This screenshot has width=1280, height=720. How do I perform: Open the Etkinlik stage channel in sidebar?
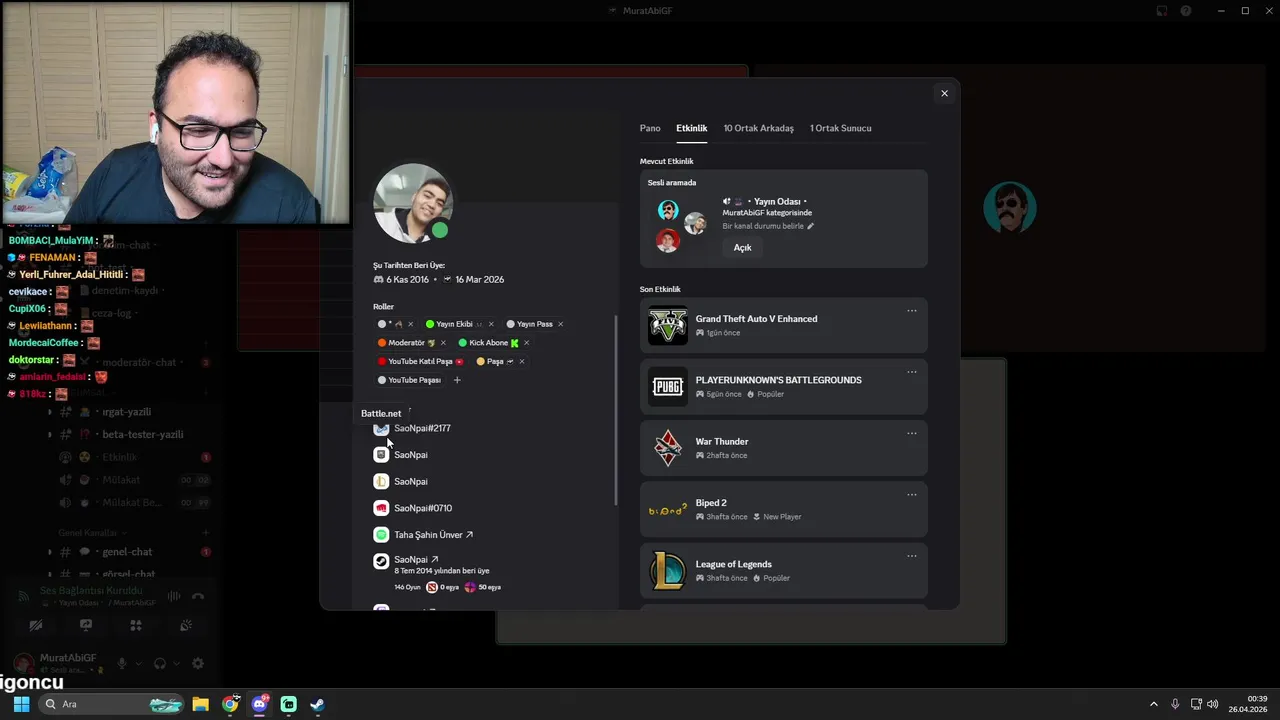pos(120,457)
